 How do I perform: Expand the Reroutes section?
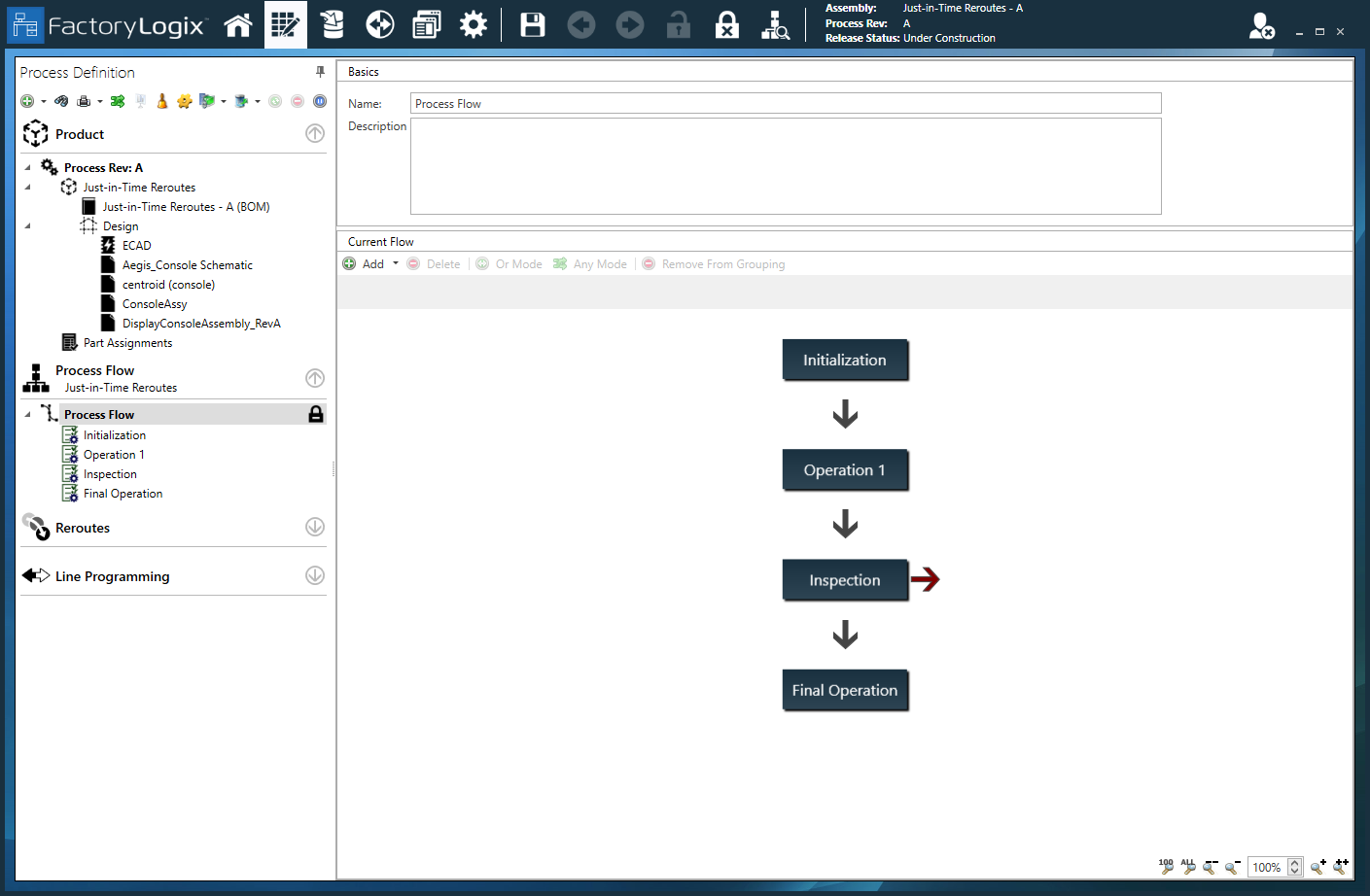pos(315,527)
